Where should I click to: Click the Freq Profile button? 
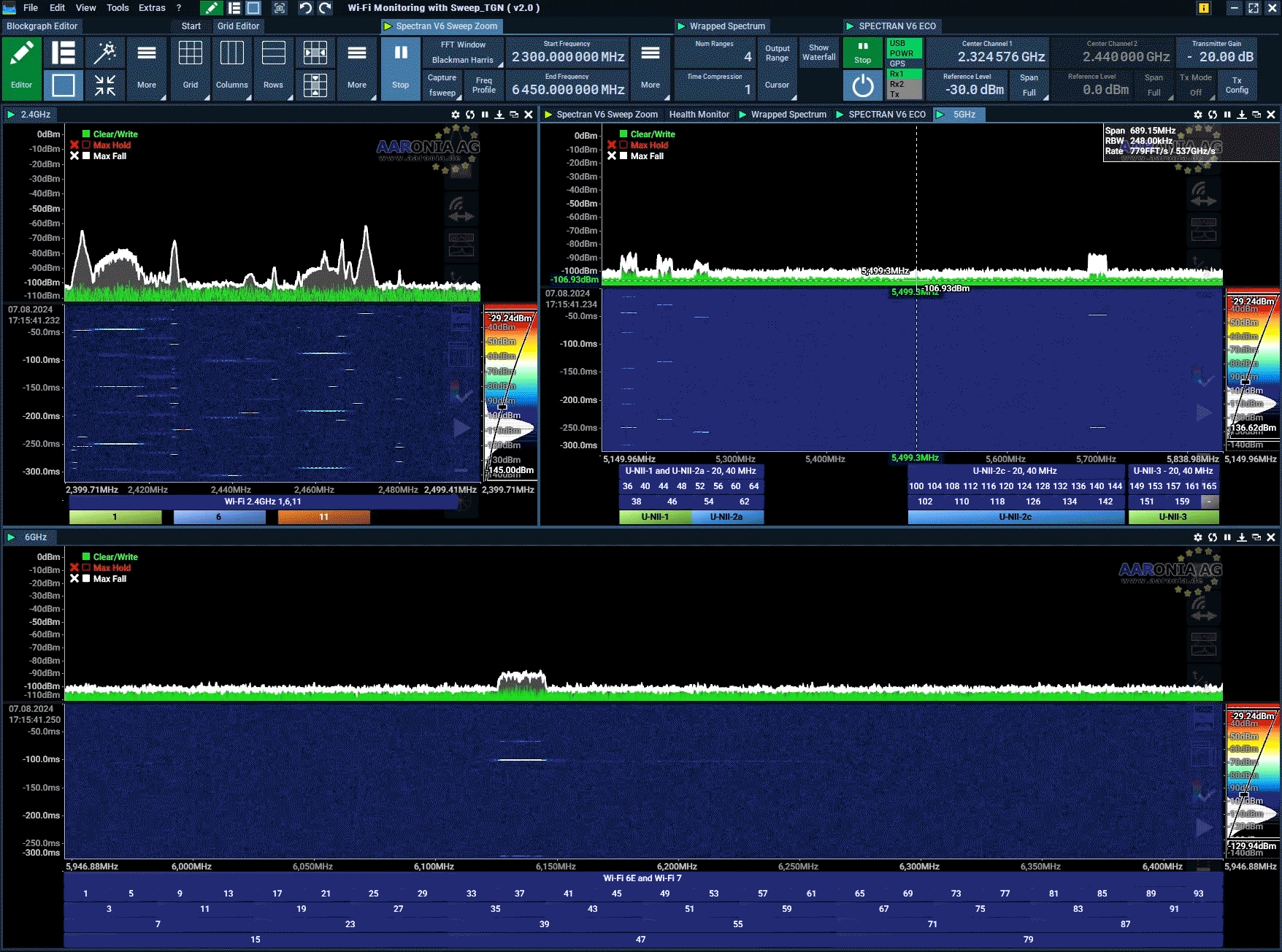(x=483, y=85)
